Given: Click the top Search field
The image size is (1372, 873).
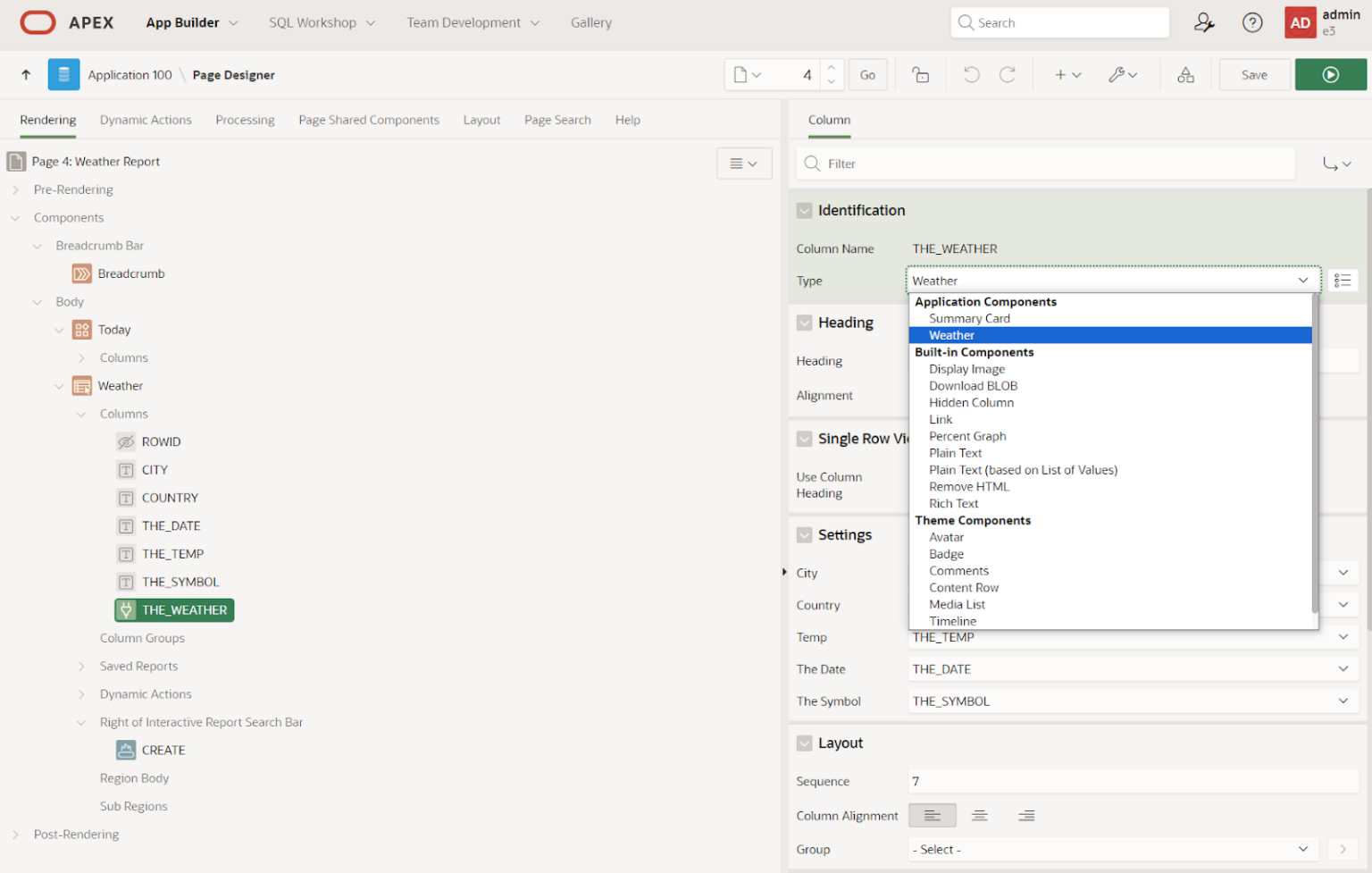Looking at the screenshot, I should (x=1060, y=22).
